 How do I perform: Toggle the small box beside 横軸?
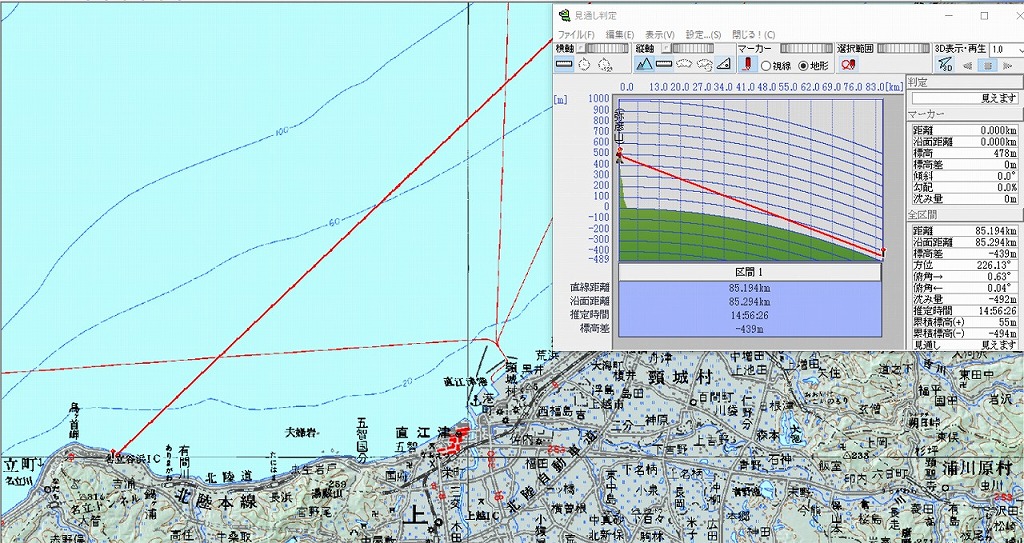pyautogui.click(x=581, y=47)
